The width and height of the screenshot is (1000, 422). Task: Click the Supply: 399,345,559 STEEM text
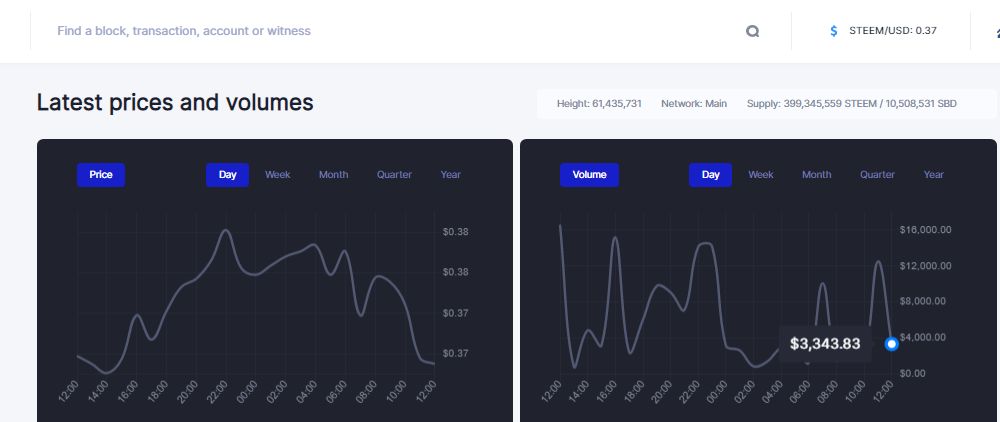pyautogui.click(x=811, y=103)
